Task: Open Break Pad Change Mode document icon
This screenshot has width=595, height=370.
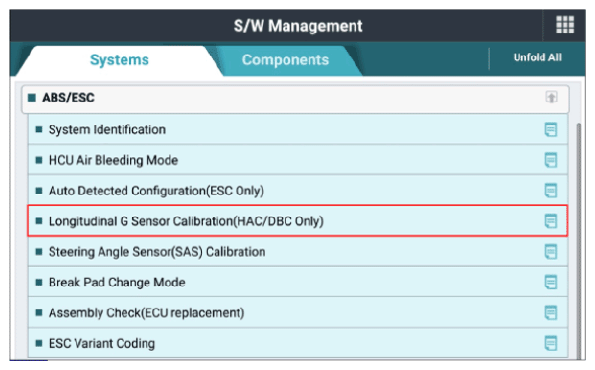Action: coord(551,282)
